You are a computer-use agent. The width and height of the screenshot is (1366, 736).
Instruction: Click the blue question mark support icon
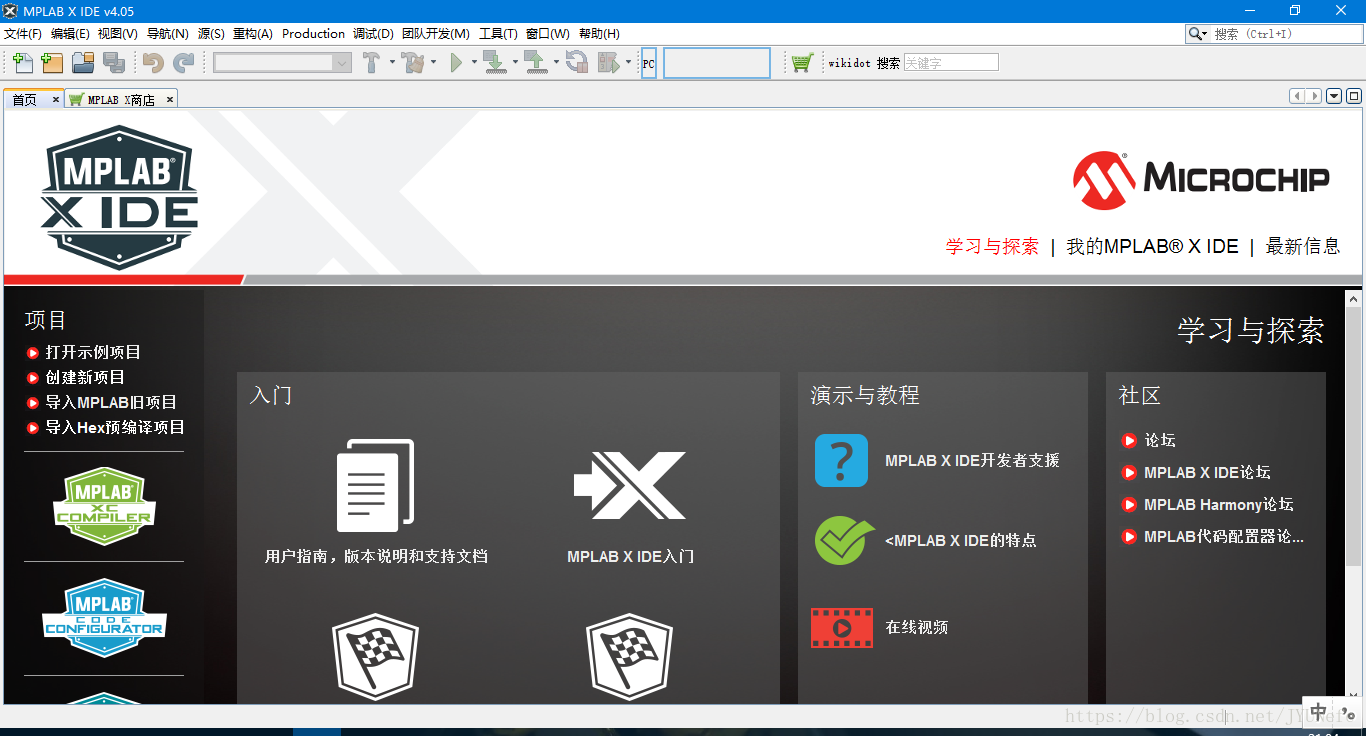841,460
